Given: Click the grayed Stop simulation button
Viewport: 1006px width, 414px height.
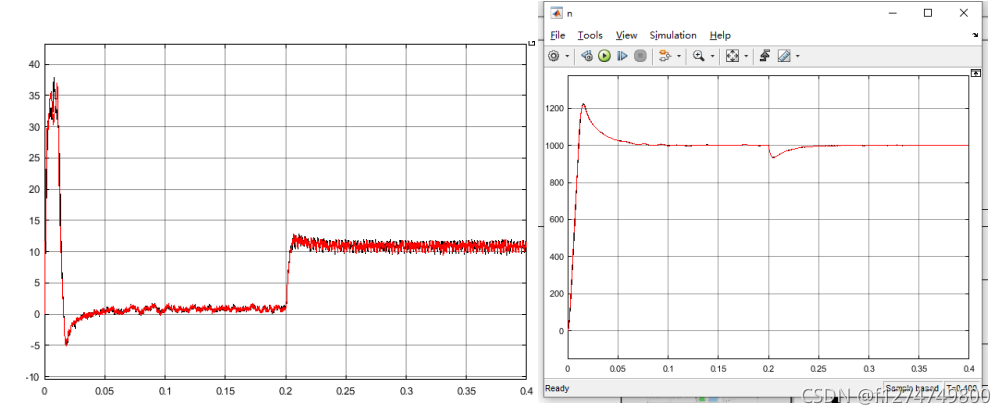Looking at the screenshot, I should pos(640,56).
